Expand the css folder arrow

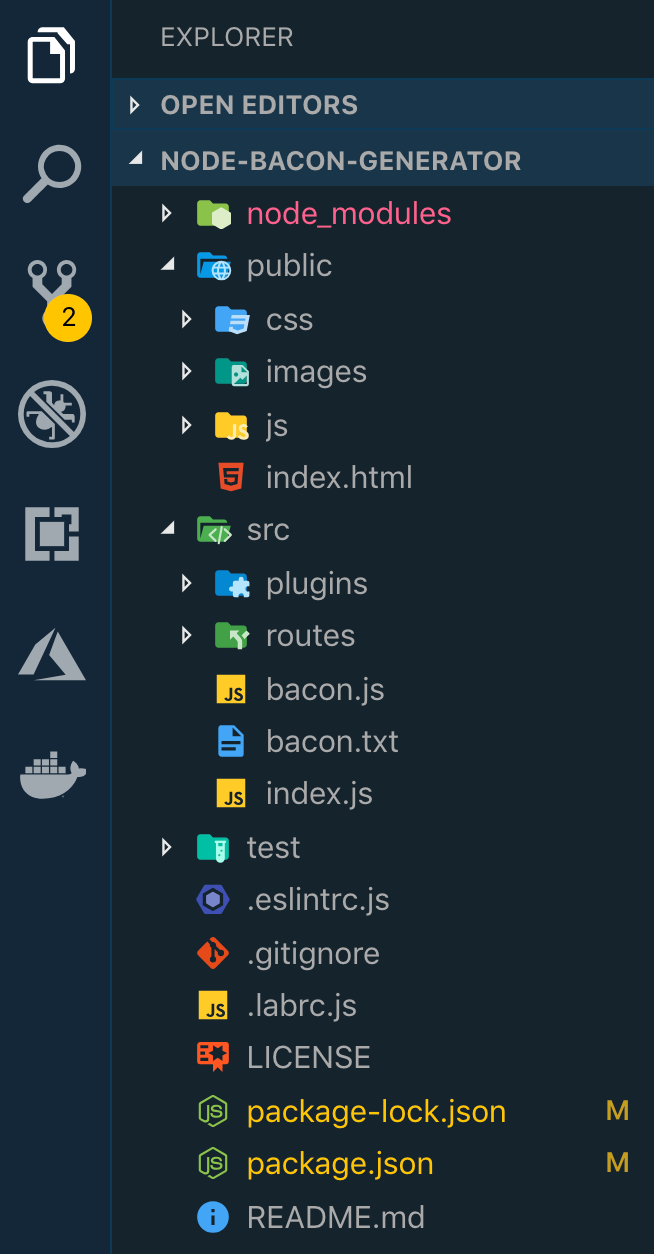coord(186,319)
